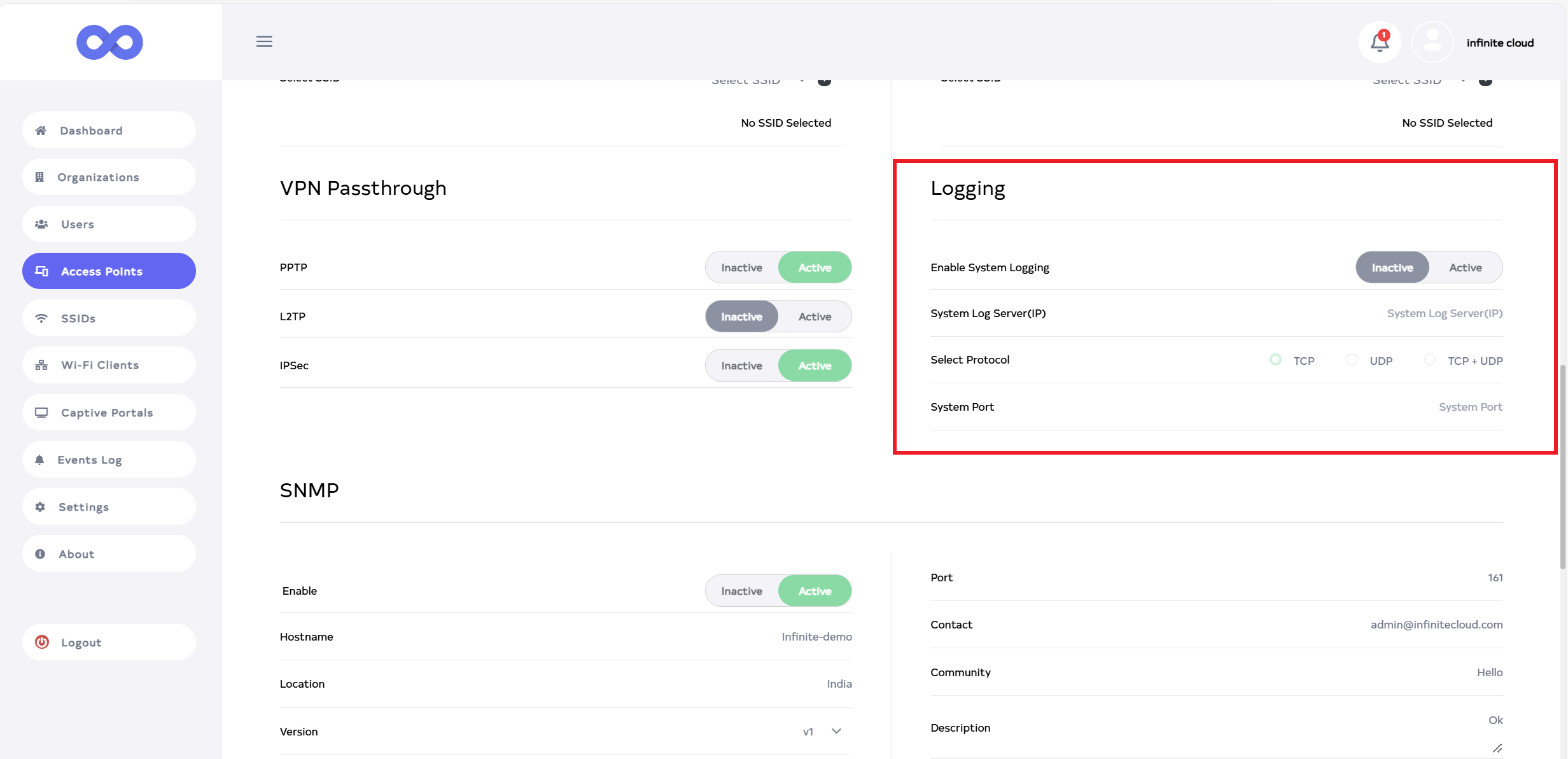Expand the SNMP Version dropdown
The height and width of the screenshot is (759, 1568).
836,731
